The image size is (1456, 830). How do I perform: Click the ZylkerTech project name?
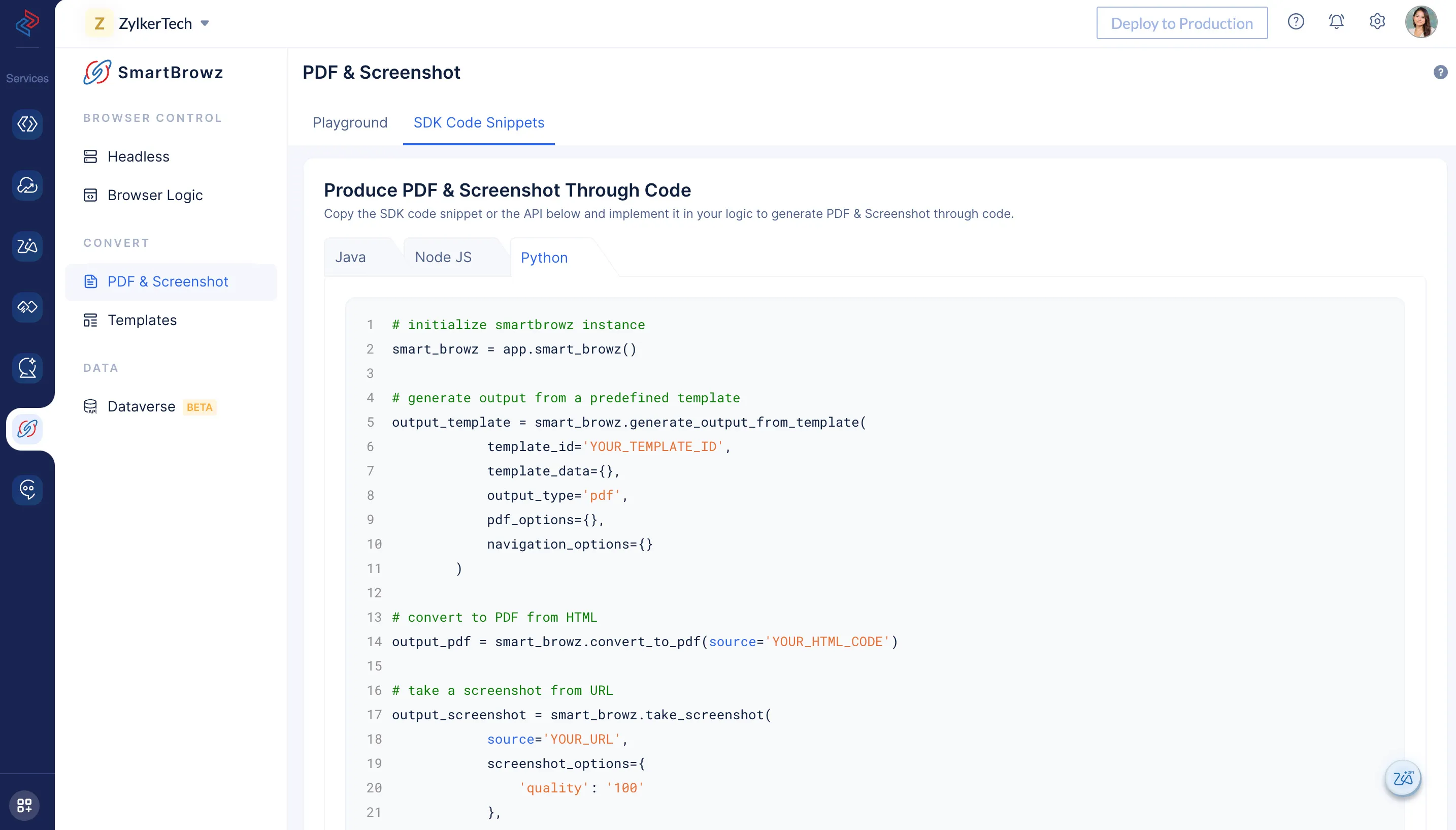point(155,23)
